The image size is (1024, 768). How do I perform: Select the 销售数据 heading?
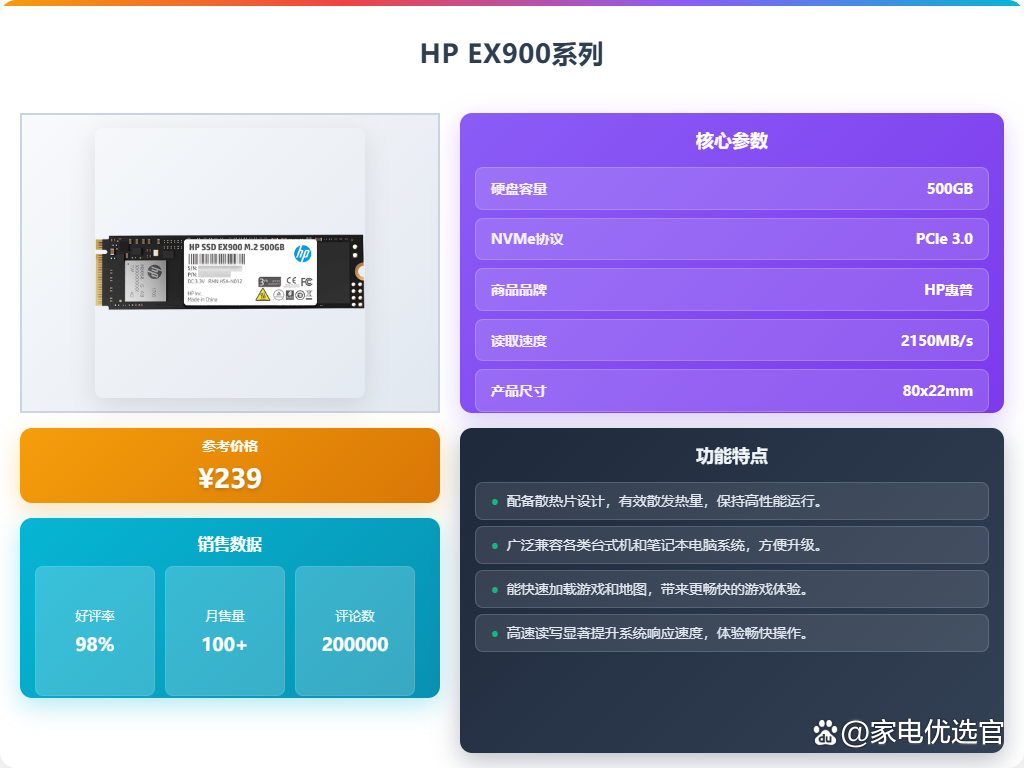tap(230, 544)
